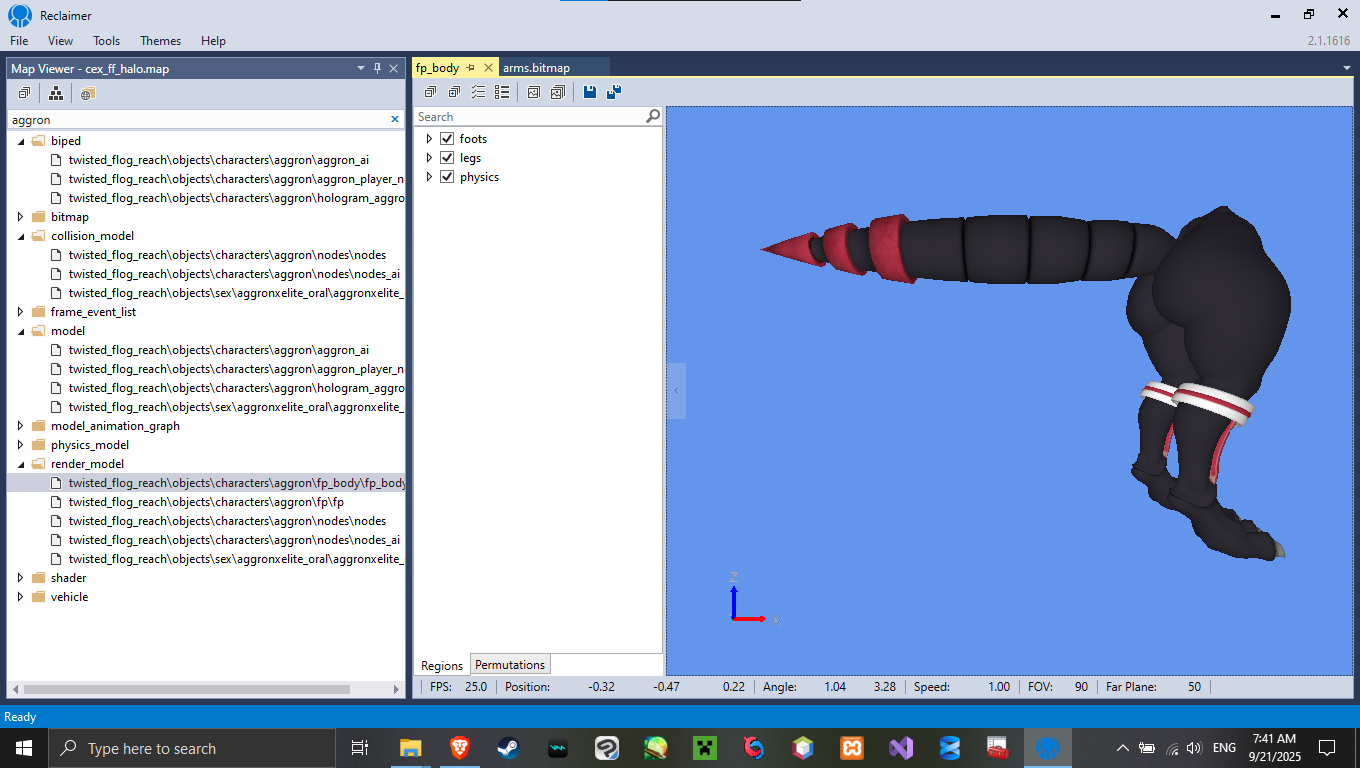Collapse the collision_model folder

(x=21, y=236)
